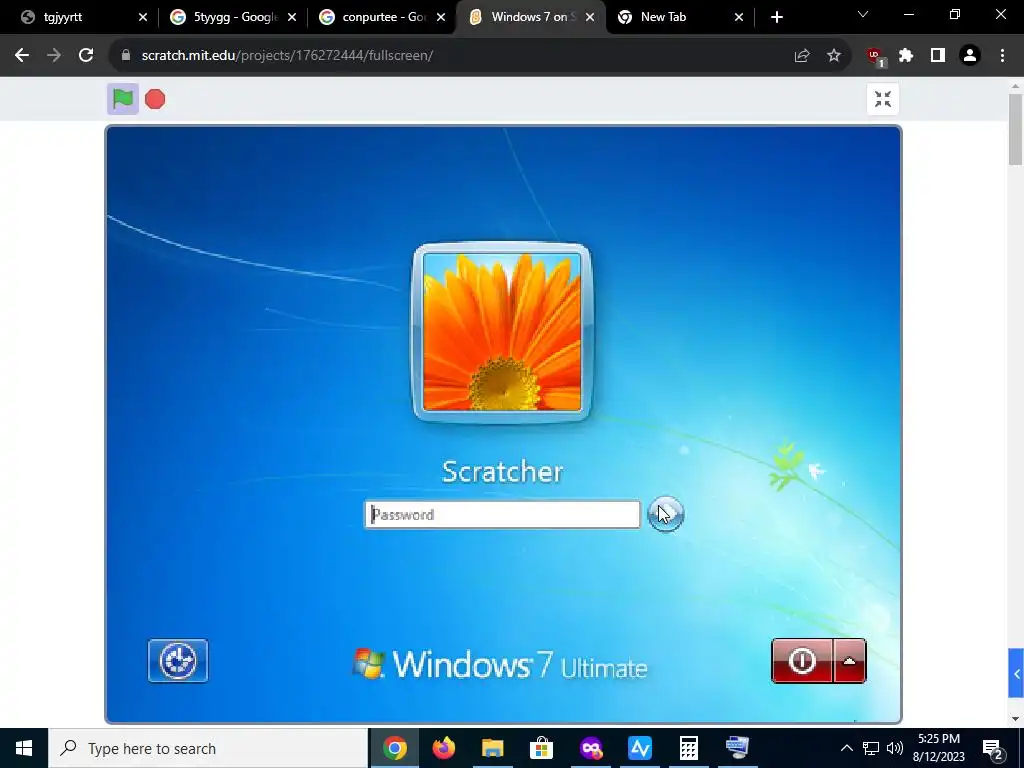The image size is (1024, 768).
Task: Click the green flag to start project
Action: coord(123,99)
